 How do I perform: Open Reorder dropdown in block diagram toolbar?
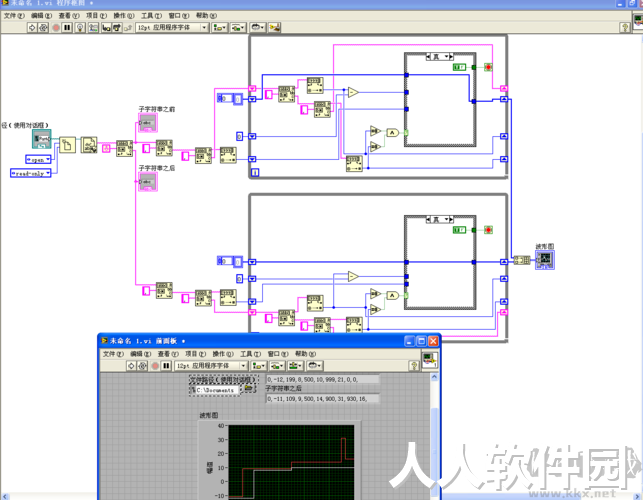pos(258,27)
